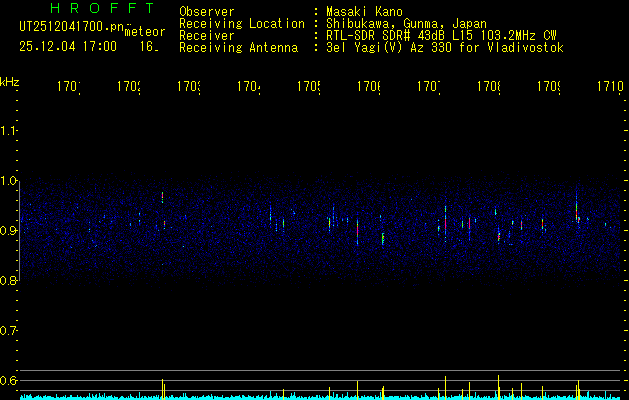Click the observer name Masaki Kano

coord(364,11)
